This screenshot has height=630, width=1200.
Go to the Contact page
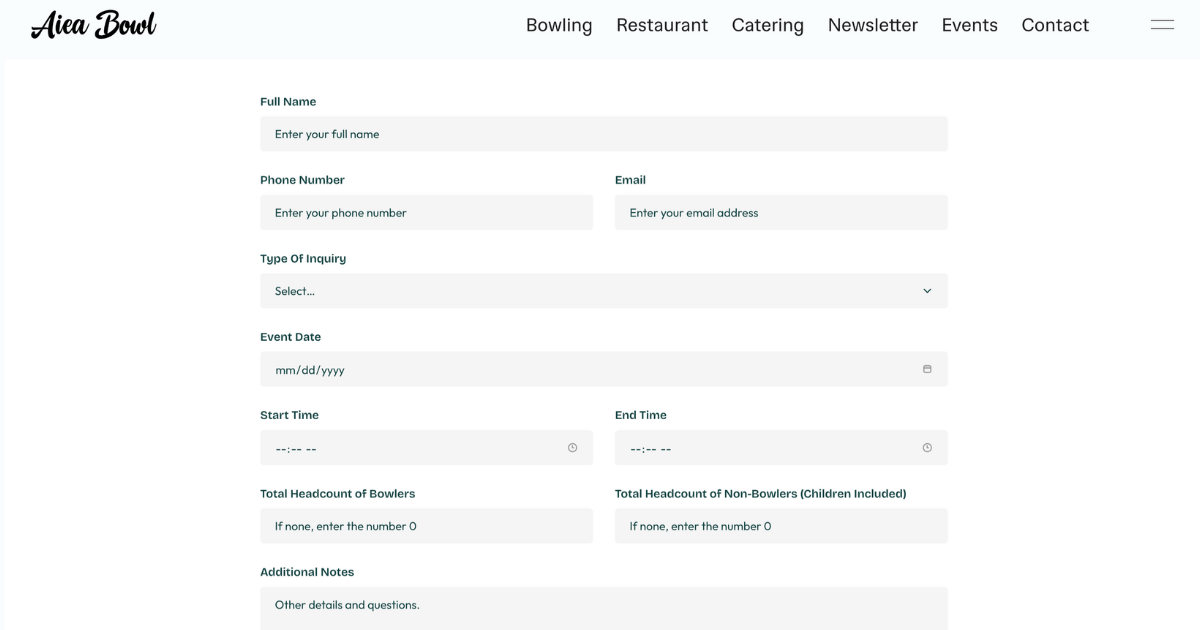(1055, 25)
